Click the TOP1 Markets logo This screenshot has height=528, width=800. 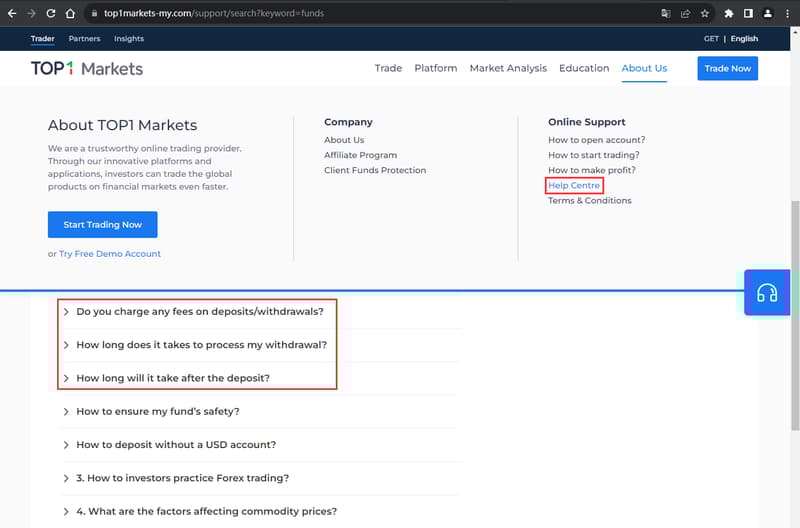point(87,68)
